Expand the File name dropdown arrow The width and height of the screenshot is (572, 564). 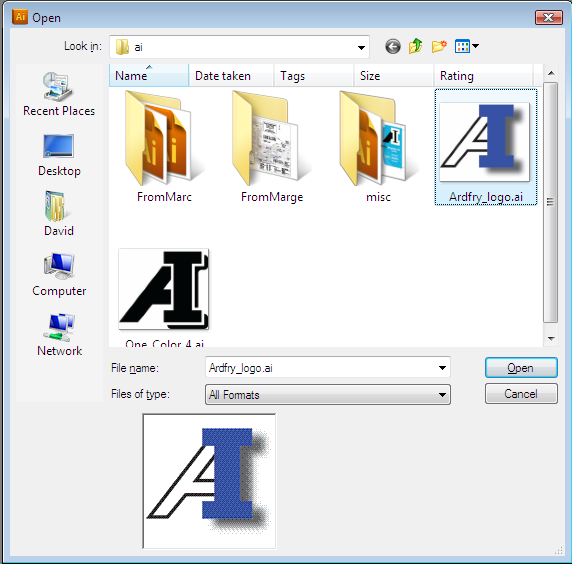442,368
